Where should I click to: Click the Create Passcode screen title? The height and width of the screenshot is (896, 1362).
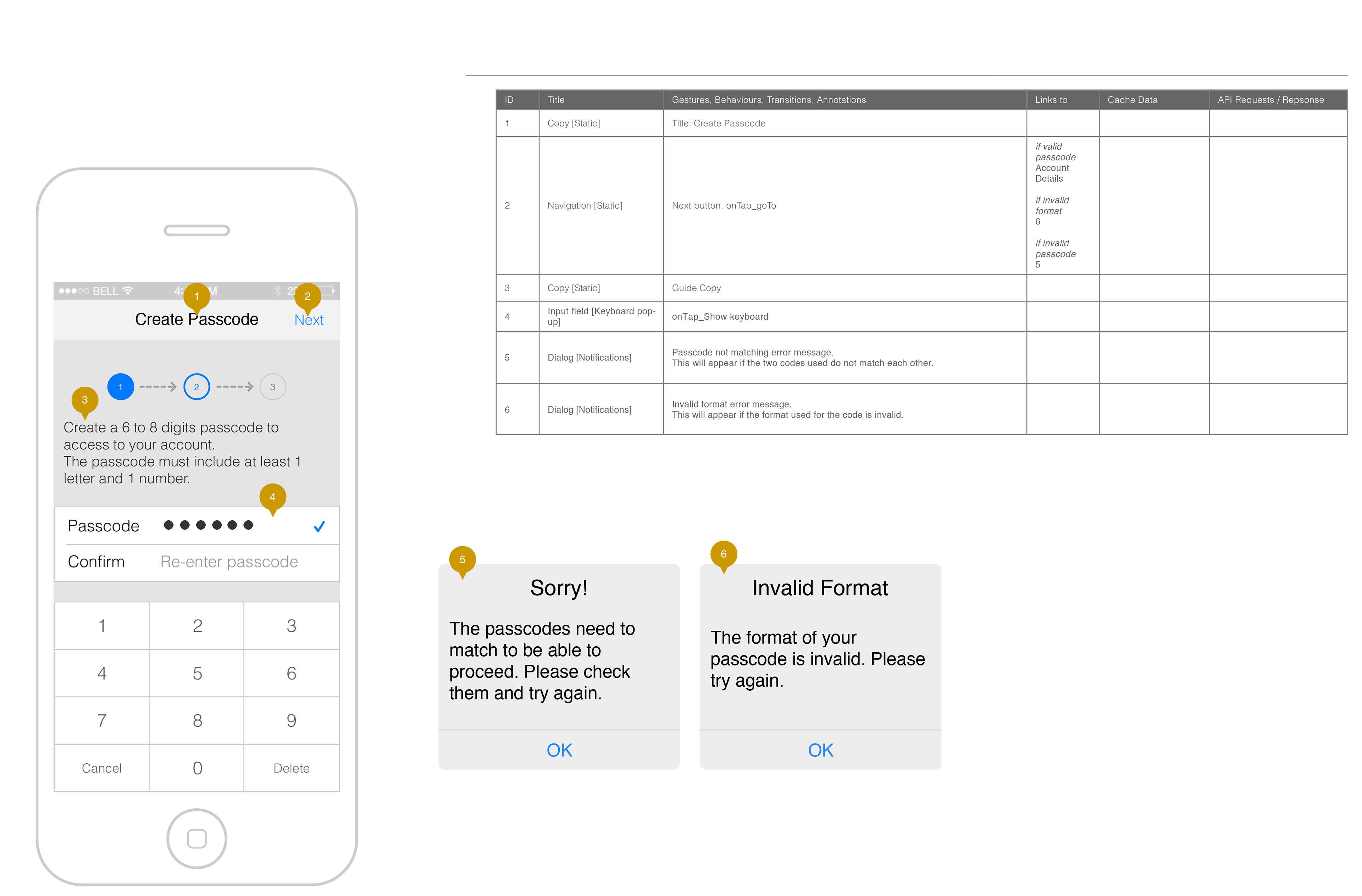click(x=196, y=319)
